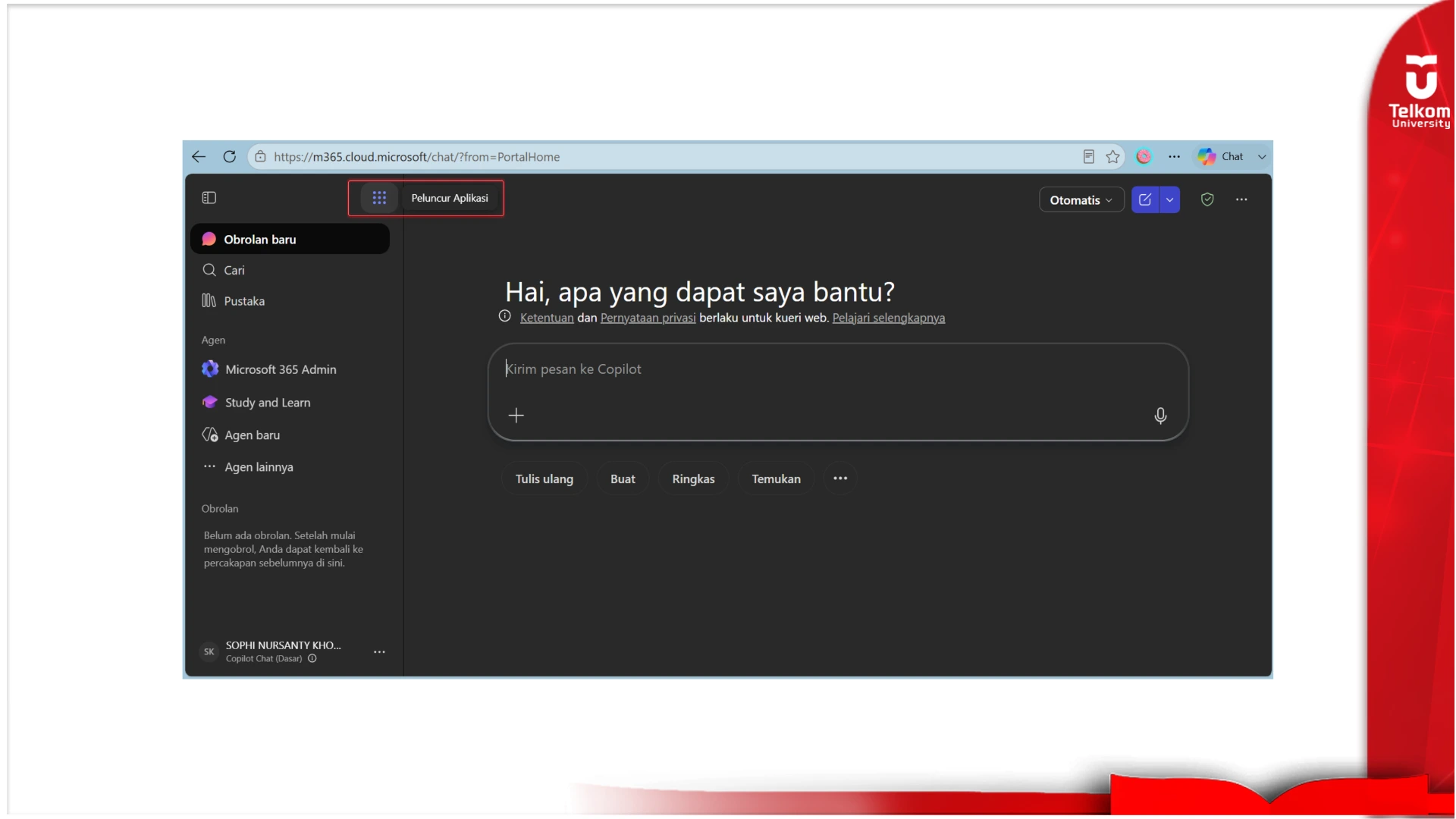Click Kirim pesan ke Copilot field
This screenshot has height=819, width=1456.
pyautogui.click(x=838, y=369)
